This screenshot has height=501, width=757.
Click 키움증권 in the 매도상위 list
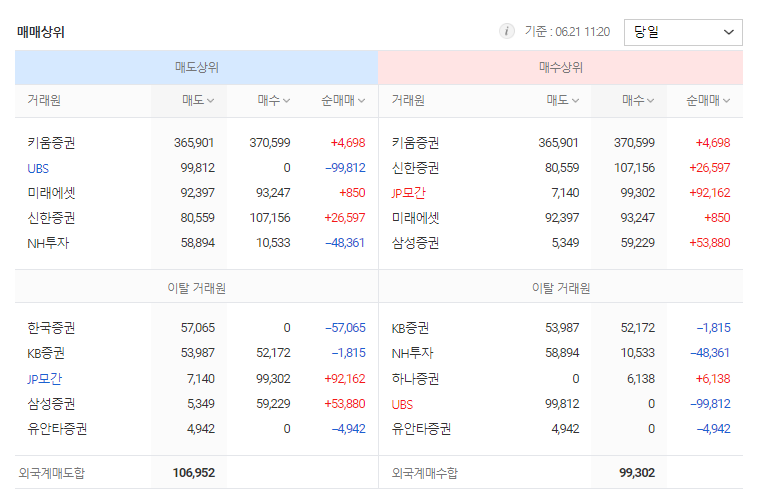(x=51, y=143)
